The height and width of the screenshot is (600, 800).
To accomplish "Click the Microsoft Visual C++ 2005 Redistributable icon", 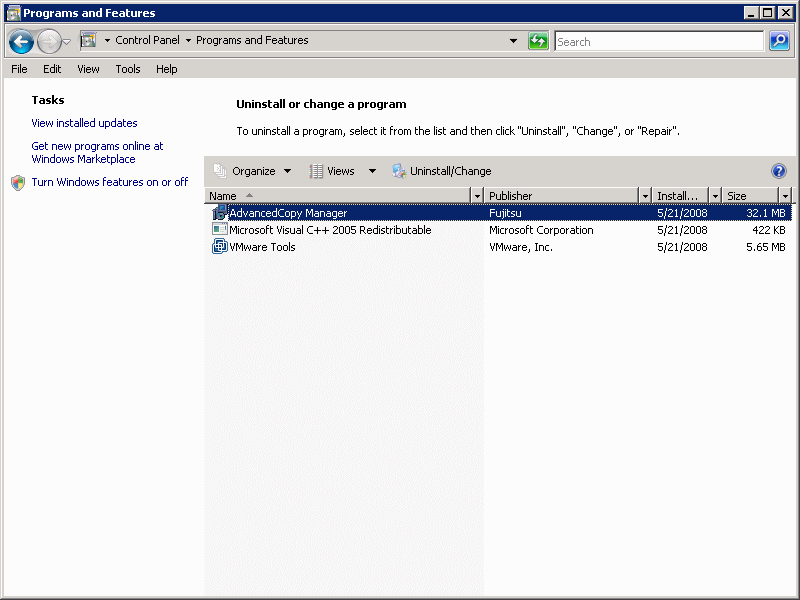I will 220,230.
